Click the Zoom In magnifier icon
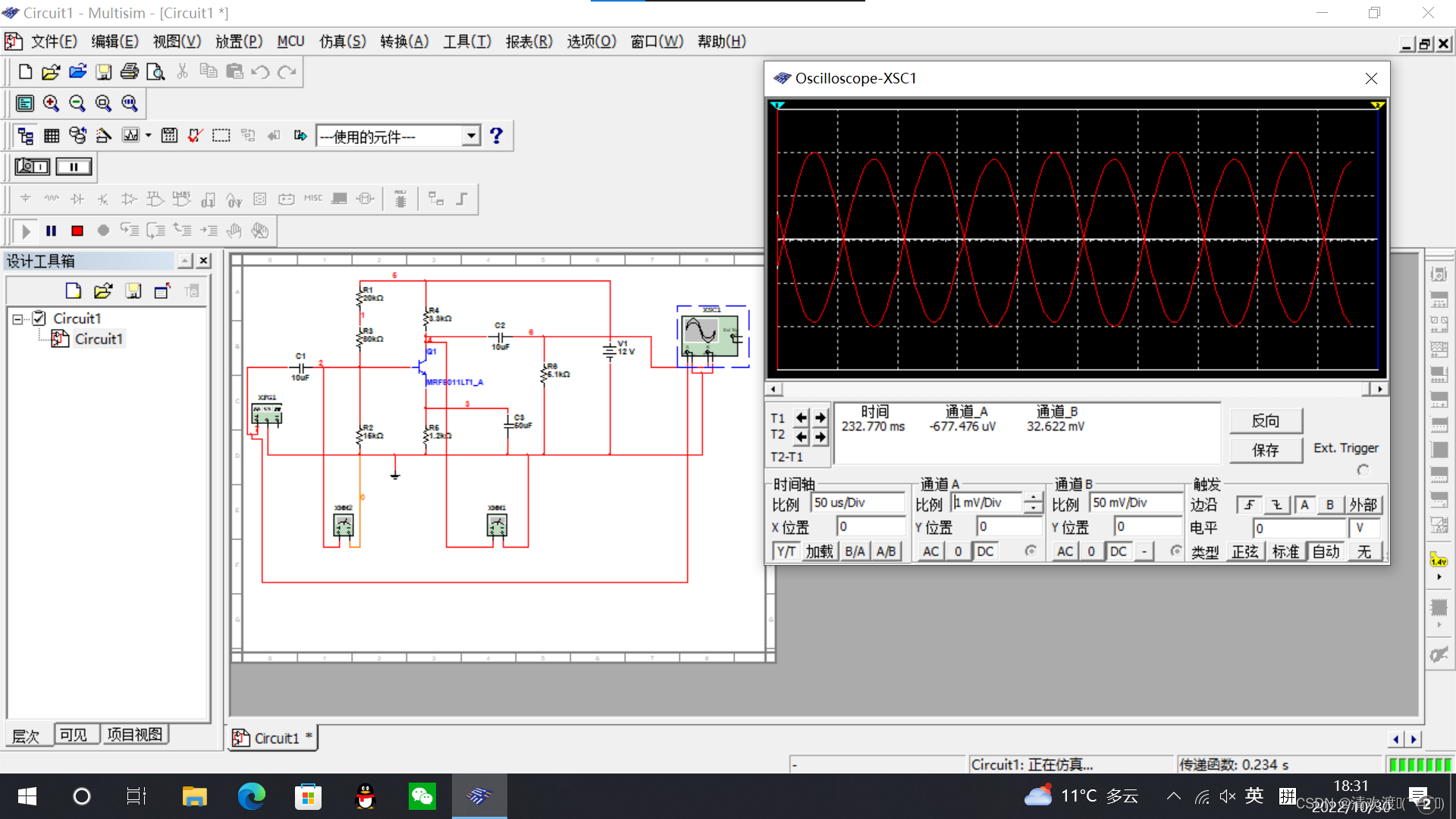 point(51,103)
